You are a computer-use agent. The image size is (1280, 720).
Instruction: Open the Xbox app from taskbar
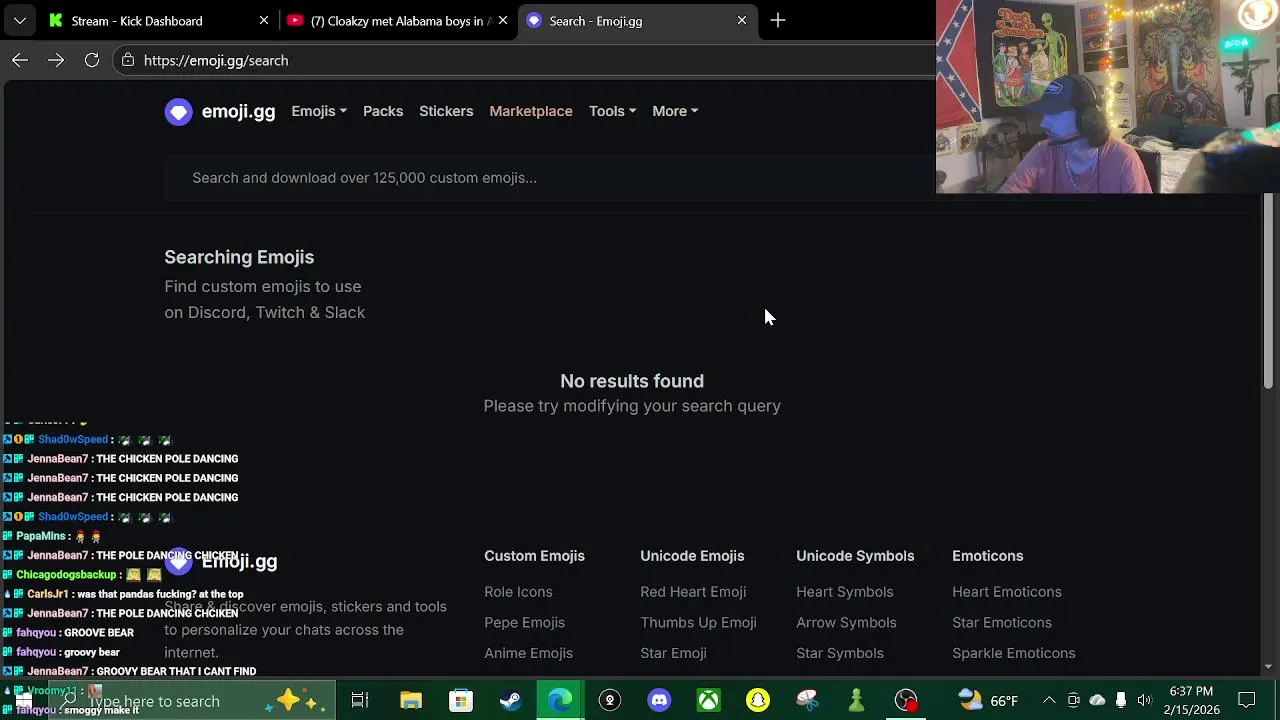(x=709, y=700)
